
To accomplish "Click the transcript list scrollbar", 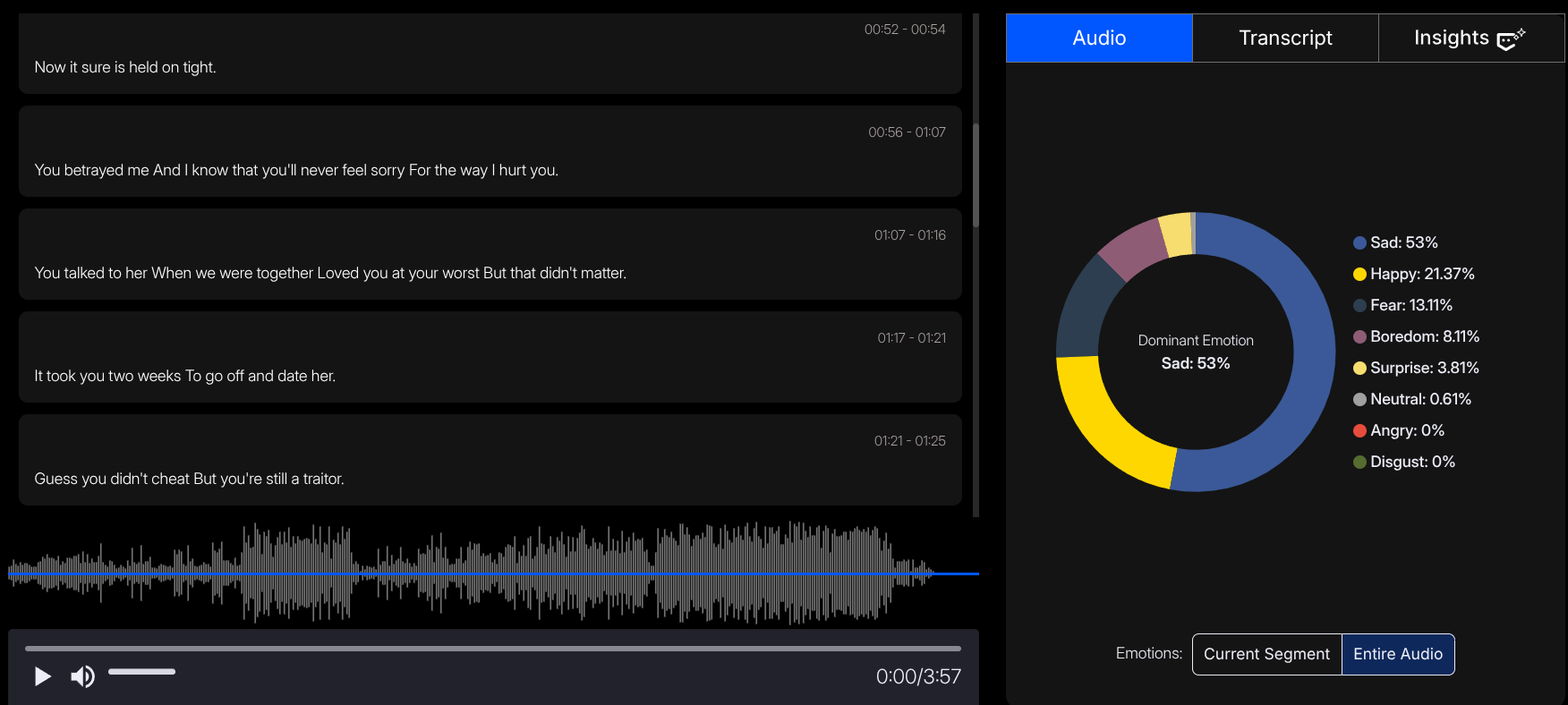I will [976, 175].
